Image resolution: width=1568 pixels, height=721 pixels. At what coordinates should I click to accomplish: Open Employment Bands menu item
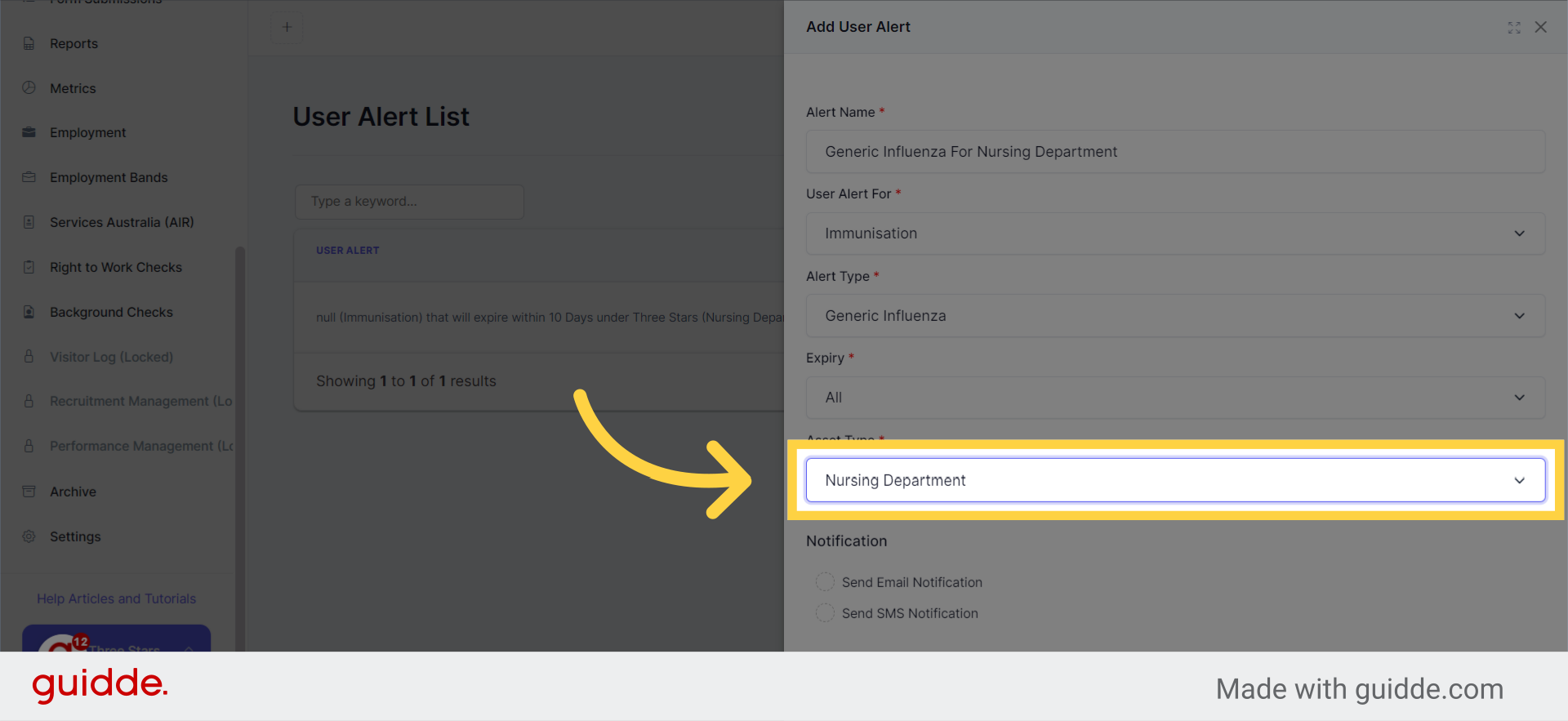109,177
